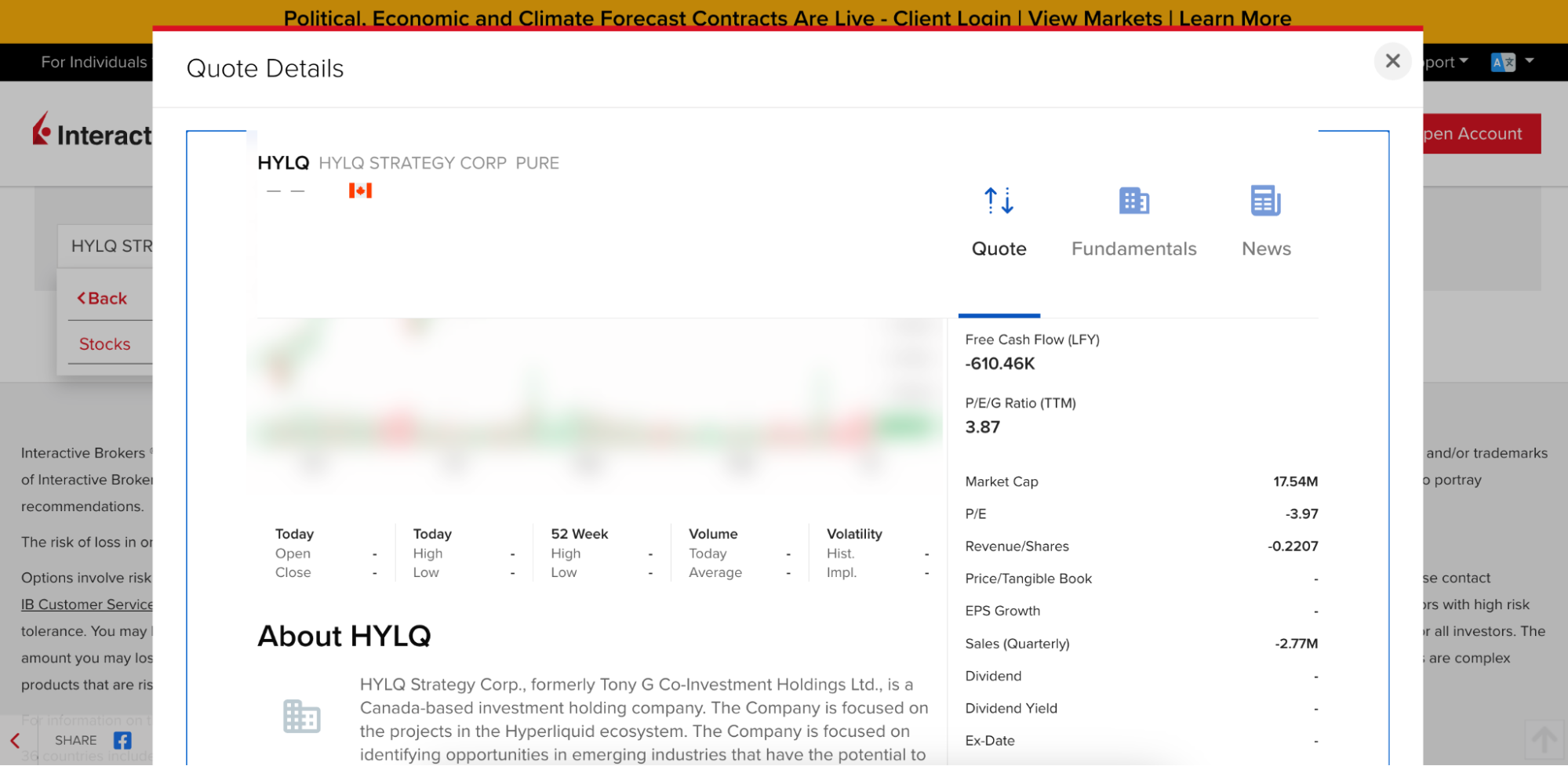Screen dimensions: 1568x766
Task: Click Client Login in the banner
Action: pos(952,18)
